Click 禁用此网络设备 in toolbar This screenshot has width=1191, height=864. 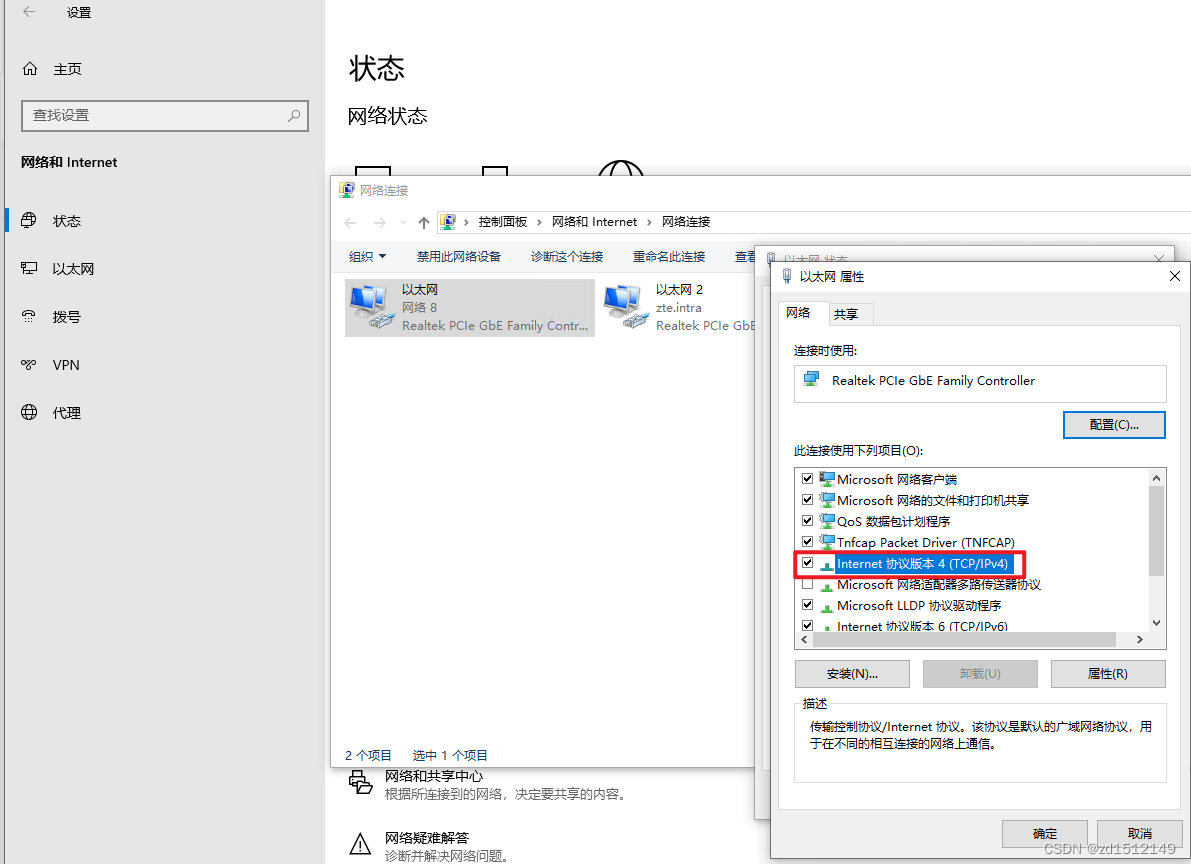tap(459, 257)
